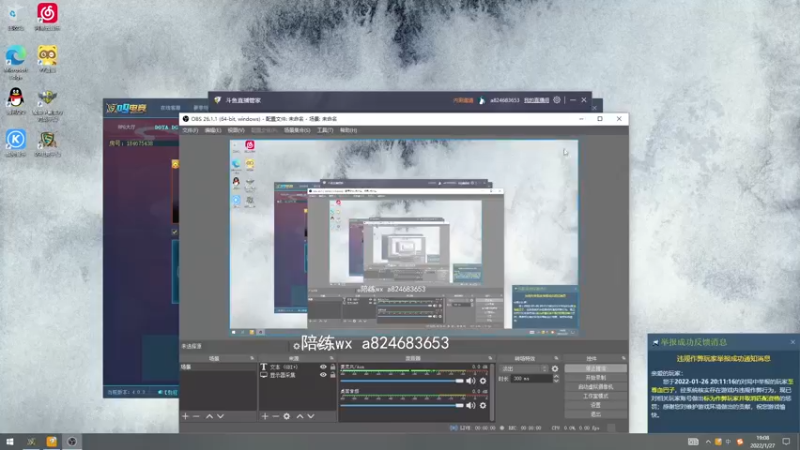Open the Windows notification center icon
Screen dimensions: 800x450
point(786,442)
